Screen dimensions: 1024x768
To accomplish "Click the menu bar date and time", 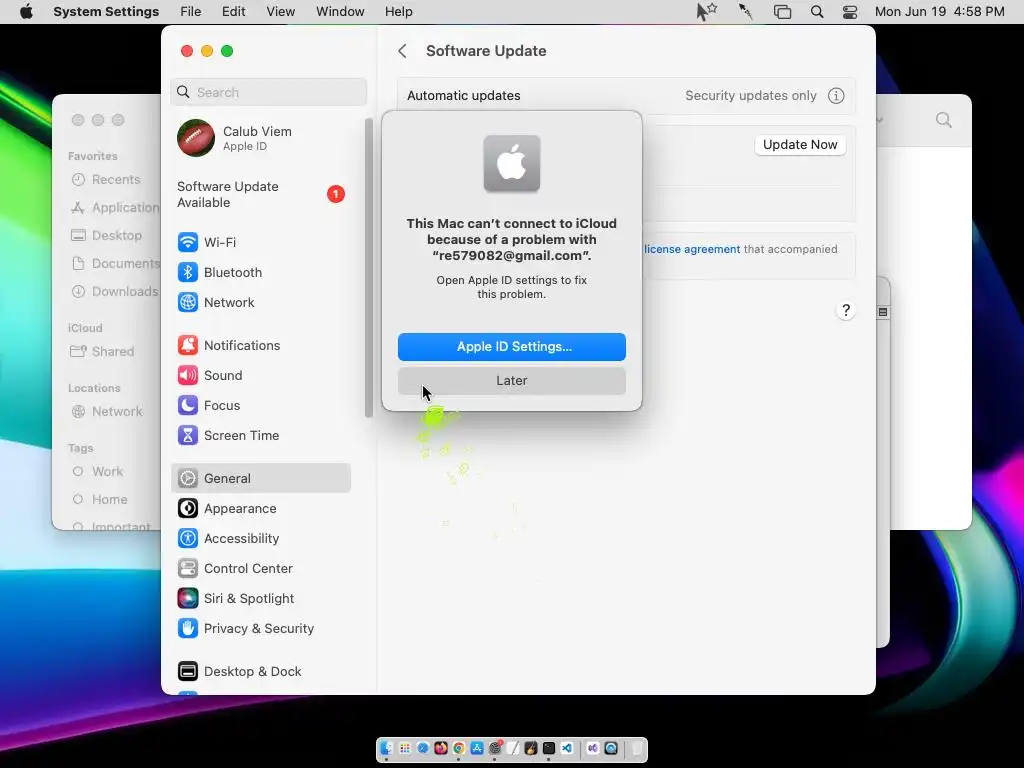I will pyautogui.click(x=939, y=12).
